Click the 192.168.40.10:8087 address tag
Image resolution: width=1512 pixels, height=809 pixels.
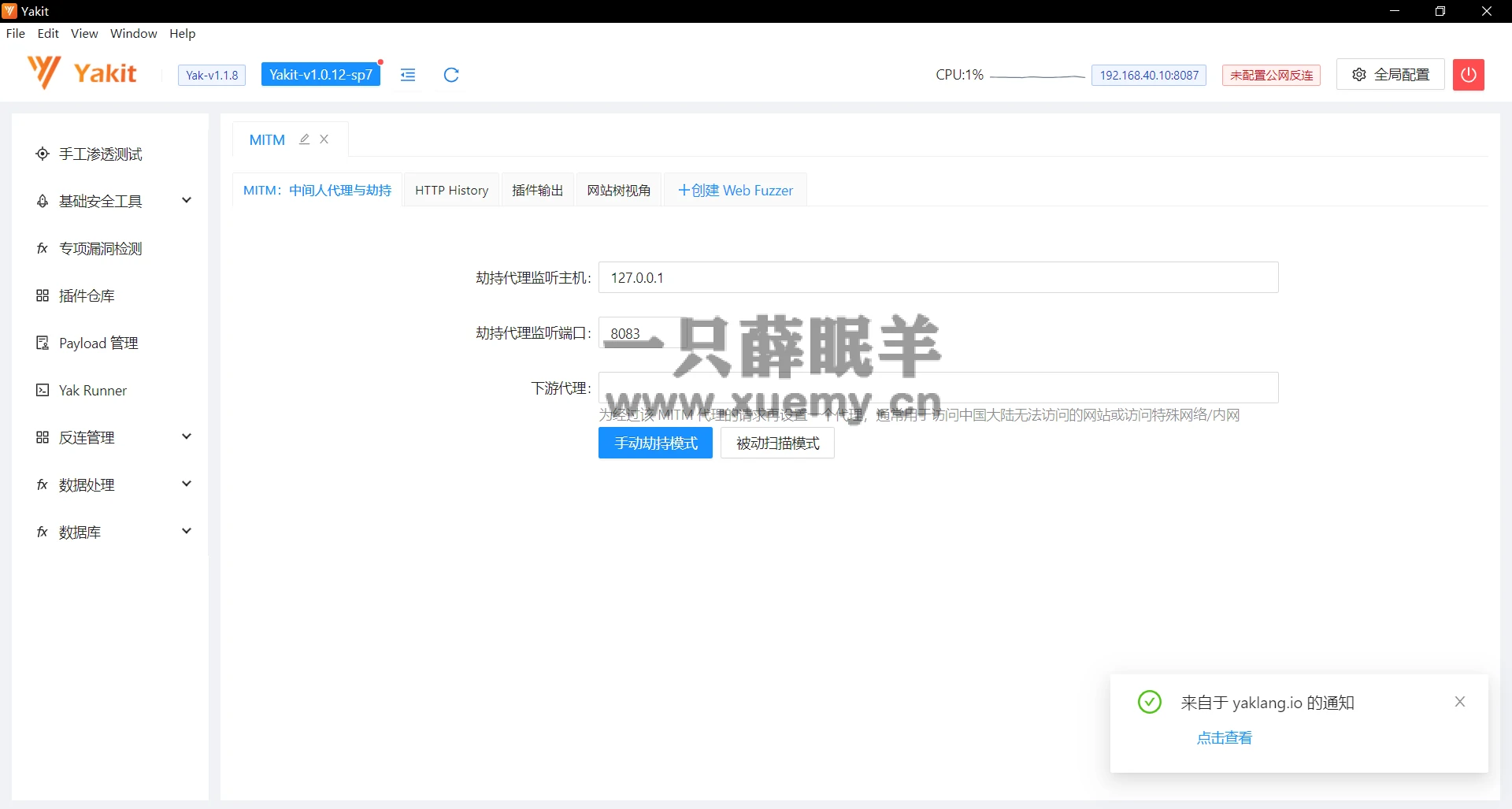[x=1149, y=75]
